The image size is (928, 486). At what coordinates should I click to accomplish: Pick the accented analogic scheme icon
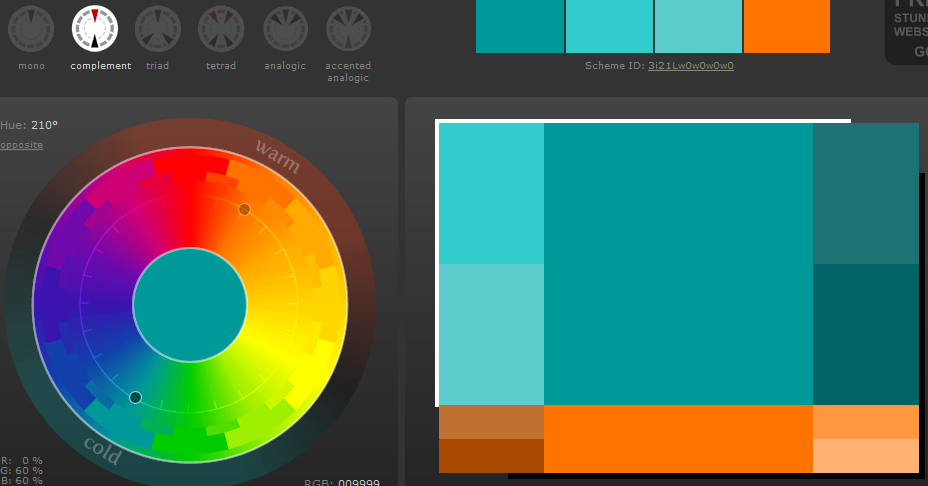[348, 30]
